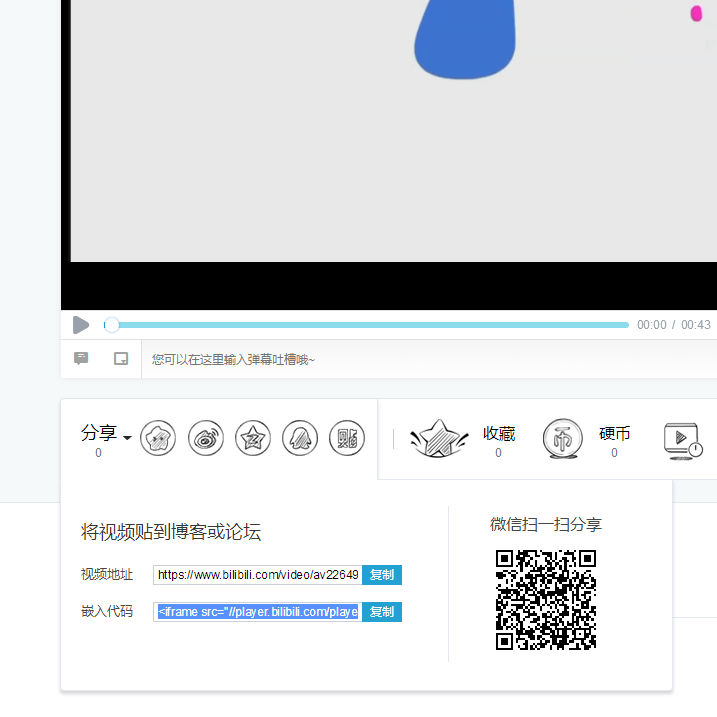Share to QQ Zone via the star icon
The image size is (717, 717).
click(253, 438)
